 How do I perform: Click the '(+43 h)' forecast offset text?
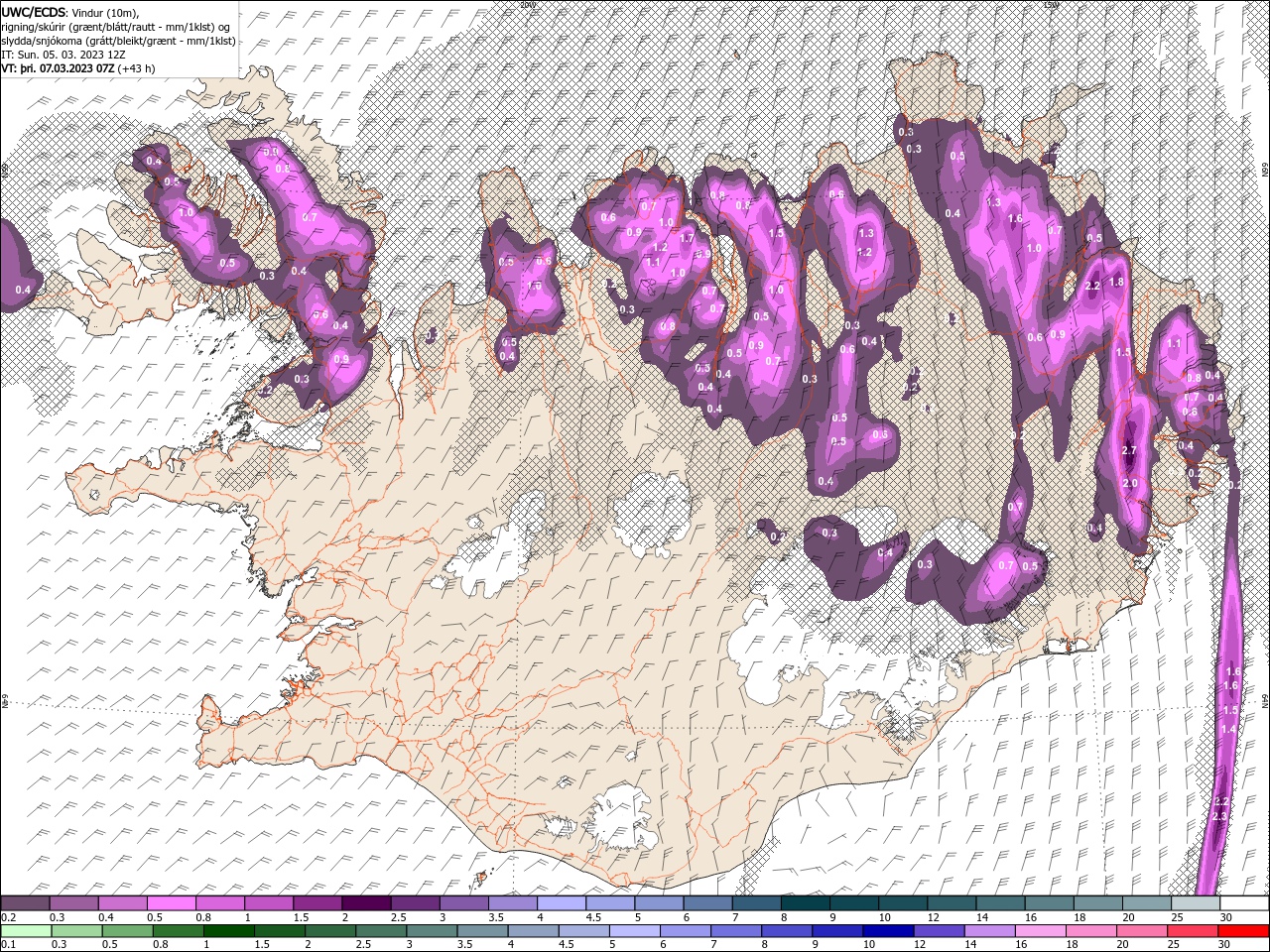pos(137,68)
